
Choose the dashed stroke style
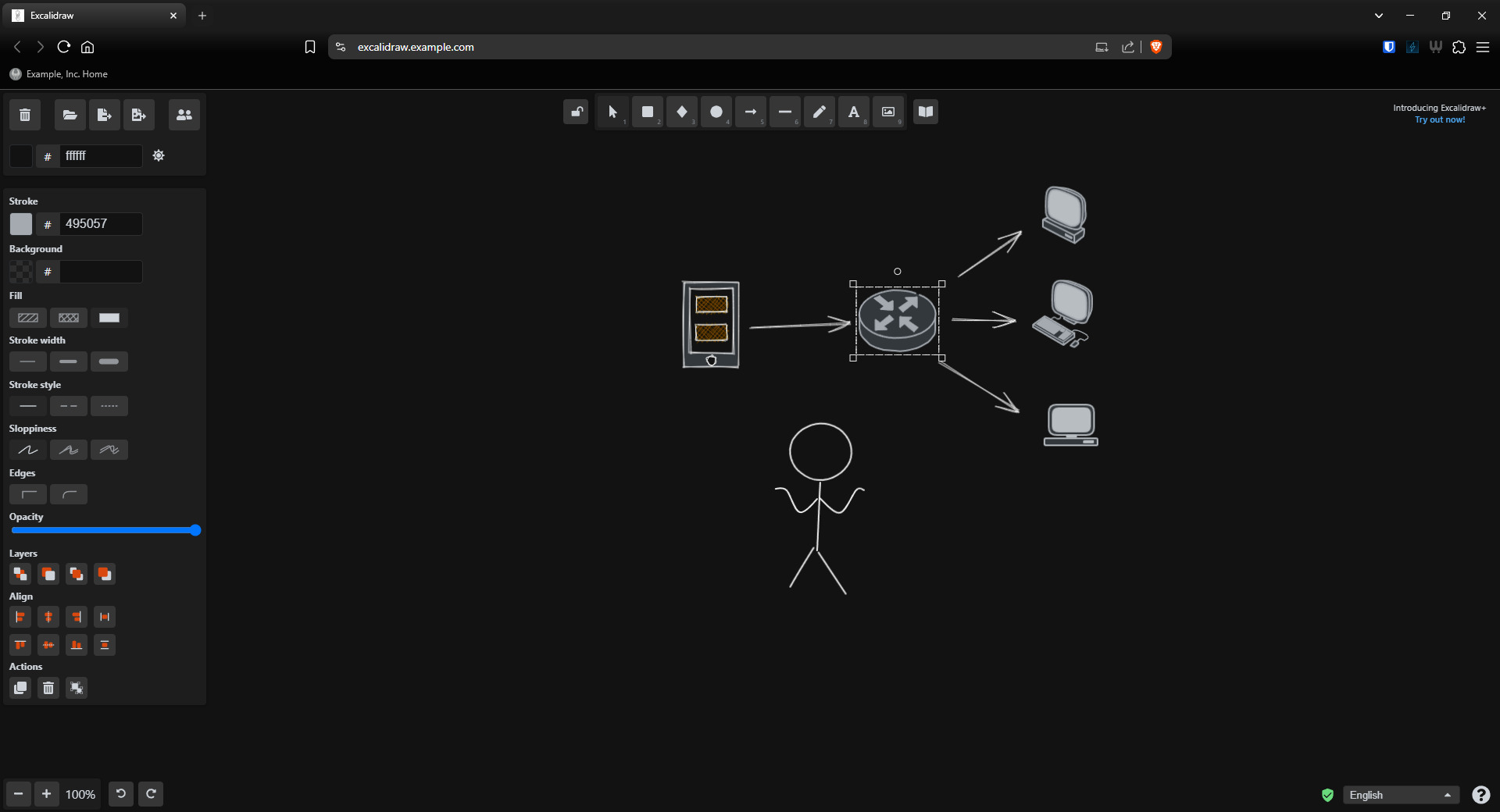[x=69, y=406]
